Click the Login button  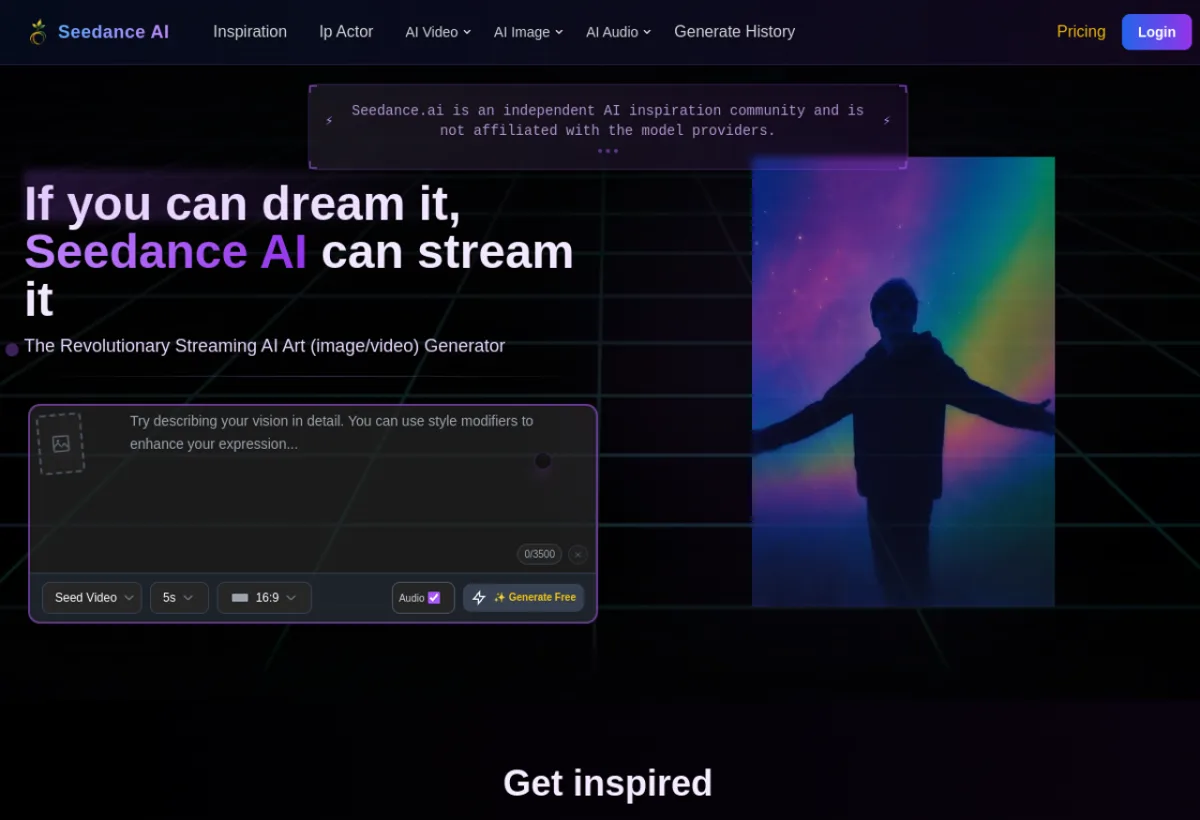[1157, 32]
